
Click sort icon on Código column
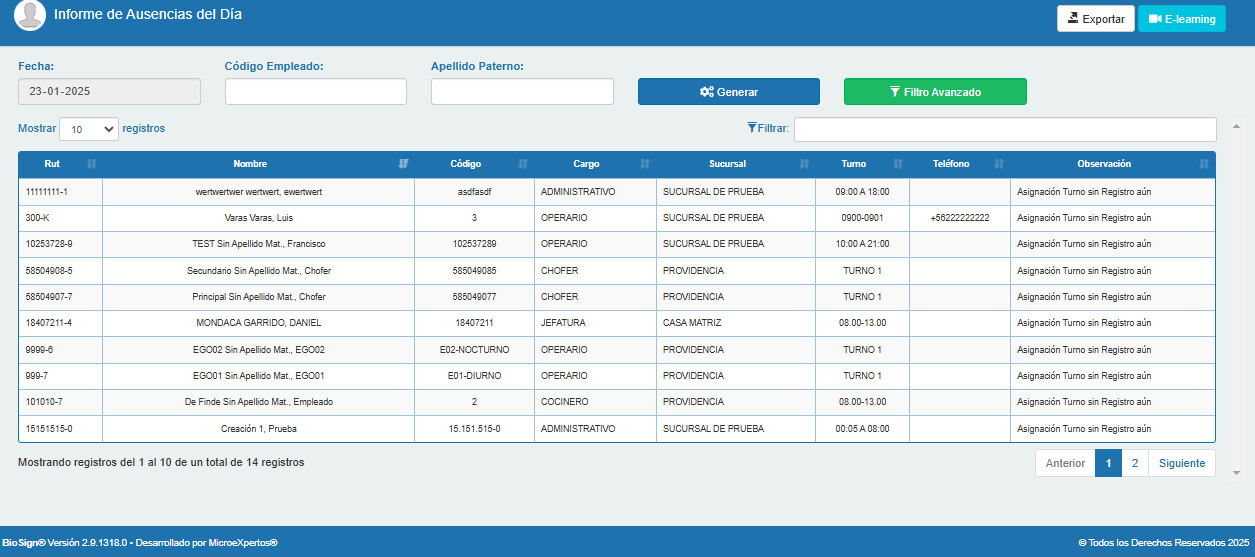pos(523,164)
